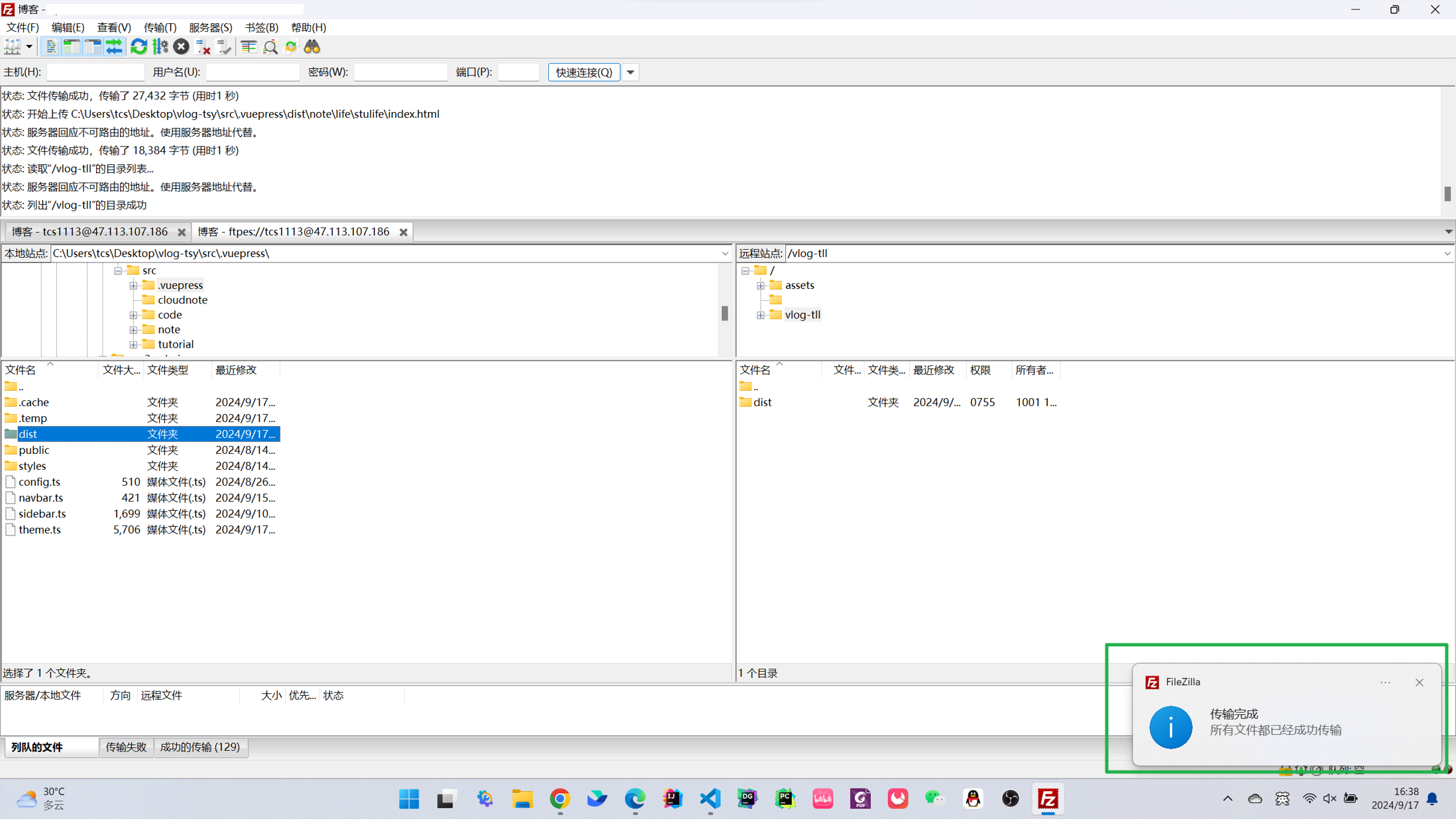The height and width of the screenshot is (819, 1456).
Task: Close the first 博客 - tcs1113 tab
Action: tap(182, 232)
